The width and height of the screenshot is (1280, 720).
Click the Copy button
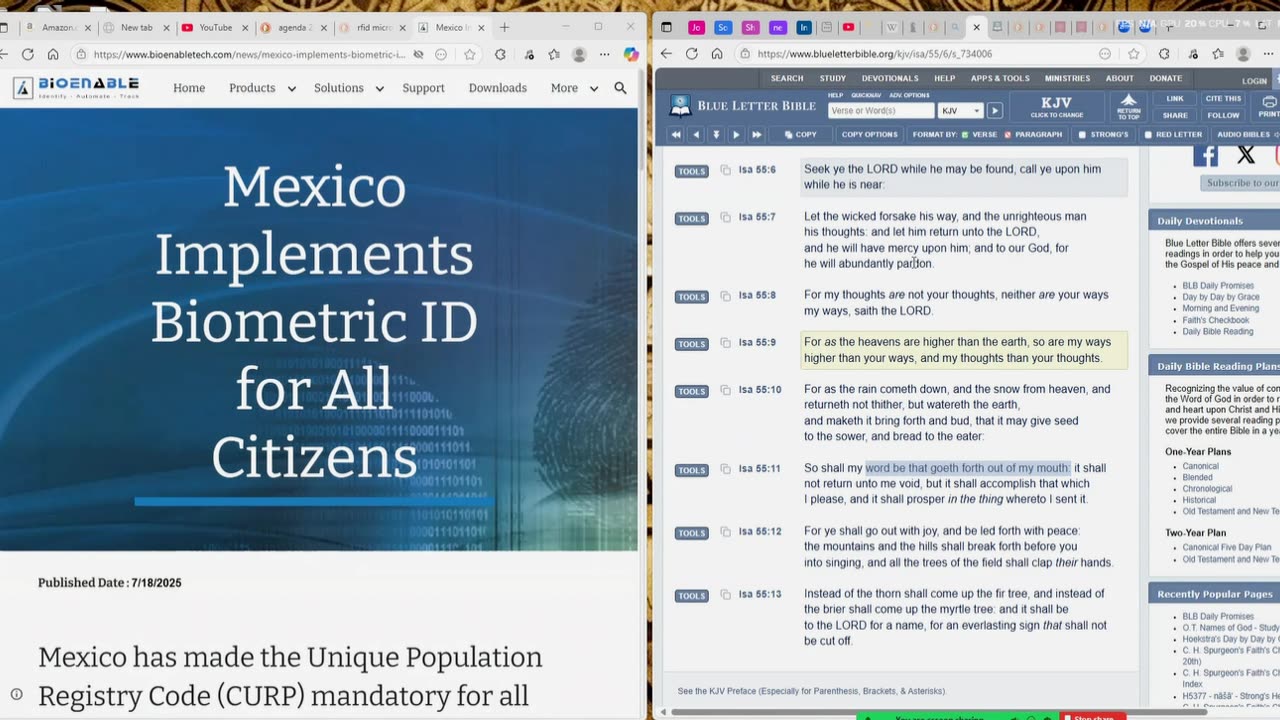(801, 134)
